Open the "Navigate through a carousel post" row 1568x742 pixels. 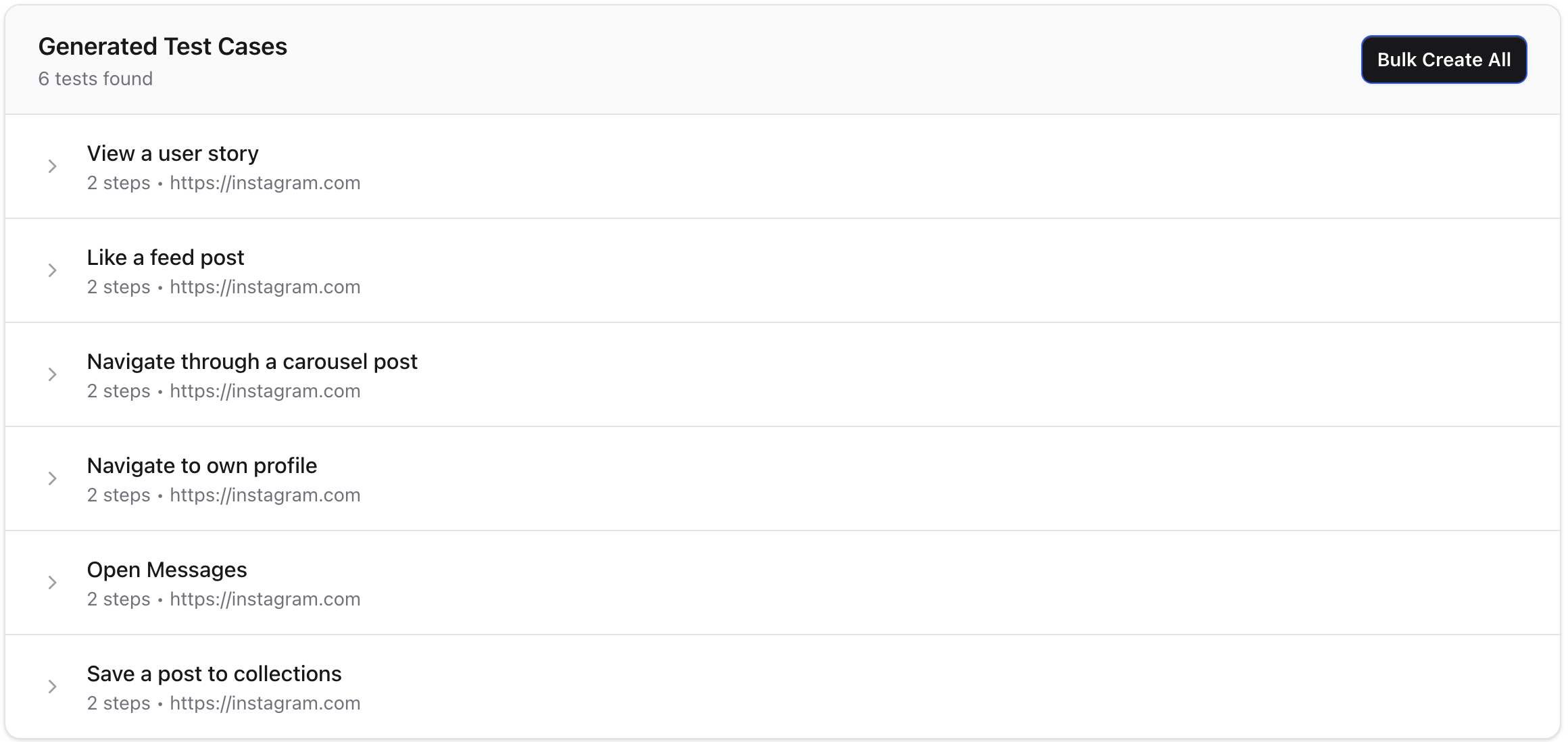251,362
